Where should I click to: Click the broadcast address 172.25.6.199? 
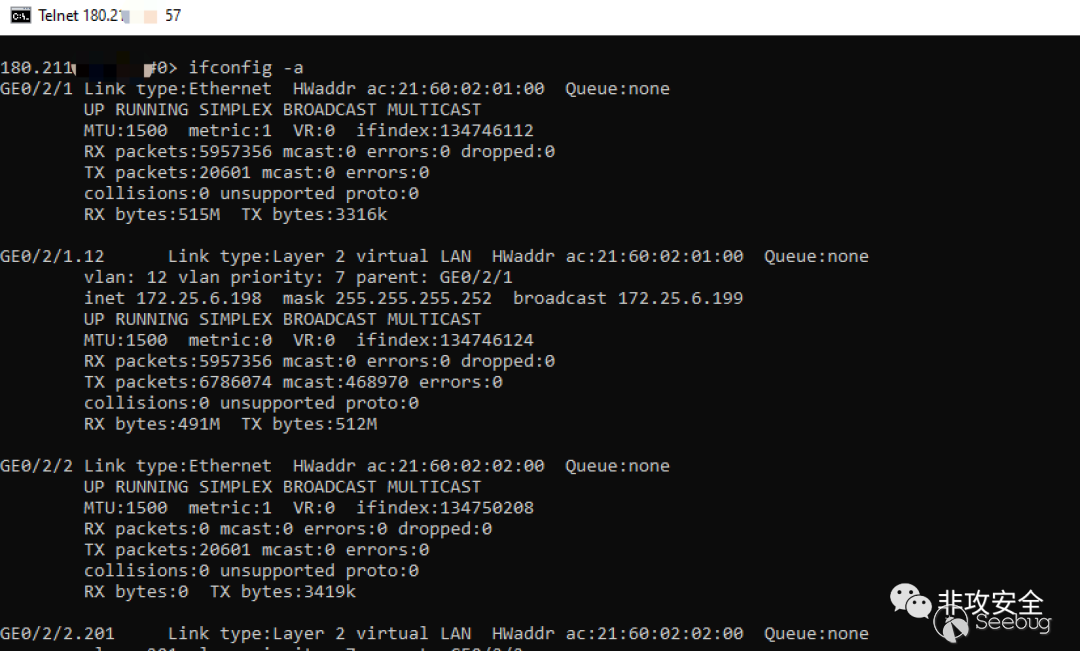point(680,299)
